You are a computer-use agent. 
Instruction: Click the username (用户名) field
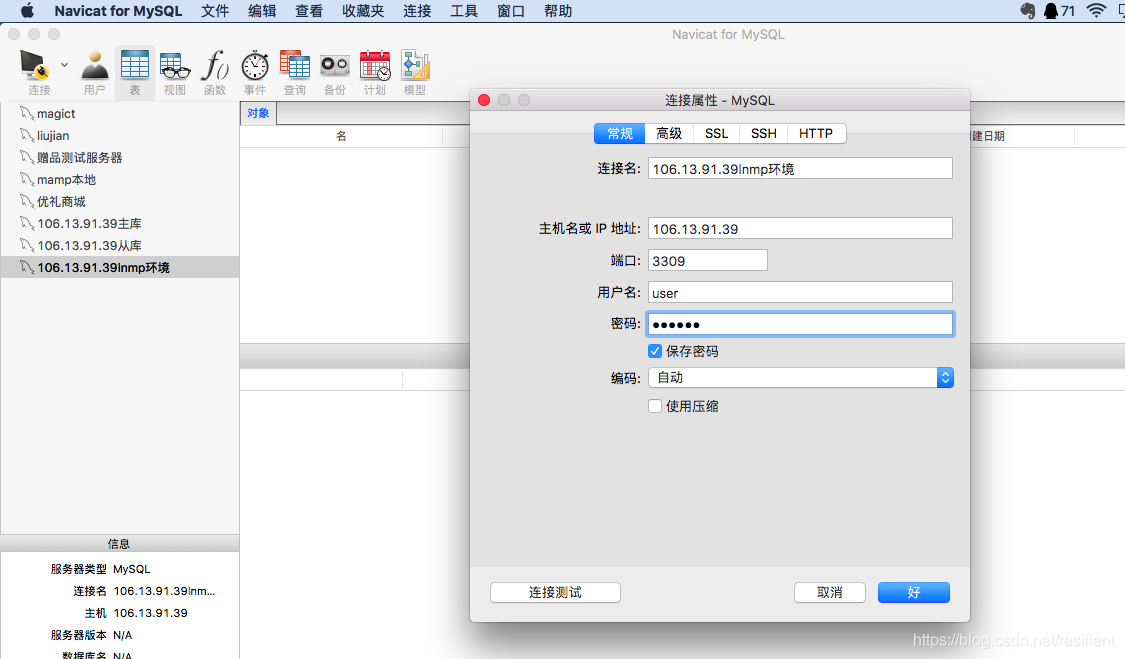800,293
